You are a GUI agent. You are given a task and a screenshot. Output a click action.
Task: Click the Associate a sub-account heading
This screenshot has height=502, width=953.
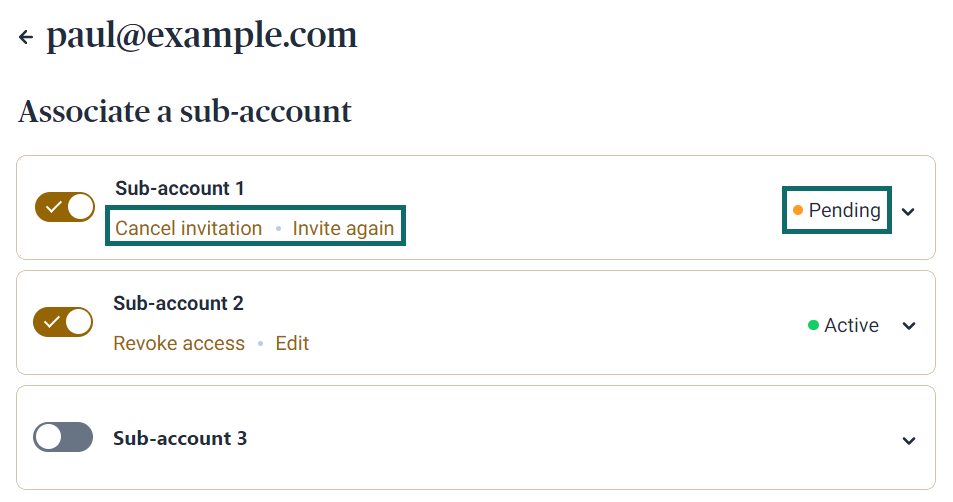coord(185,111)
